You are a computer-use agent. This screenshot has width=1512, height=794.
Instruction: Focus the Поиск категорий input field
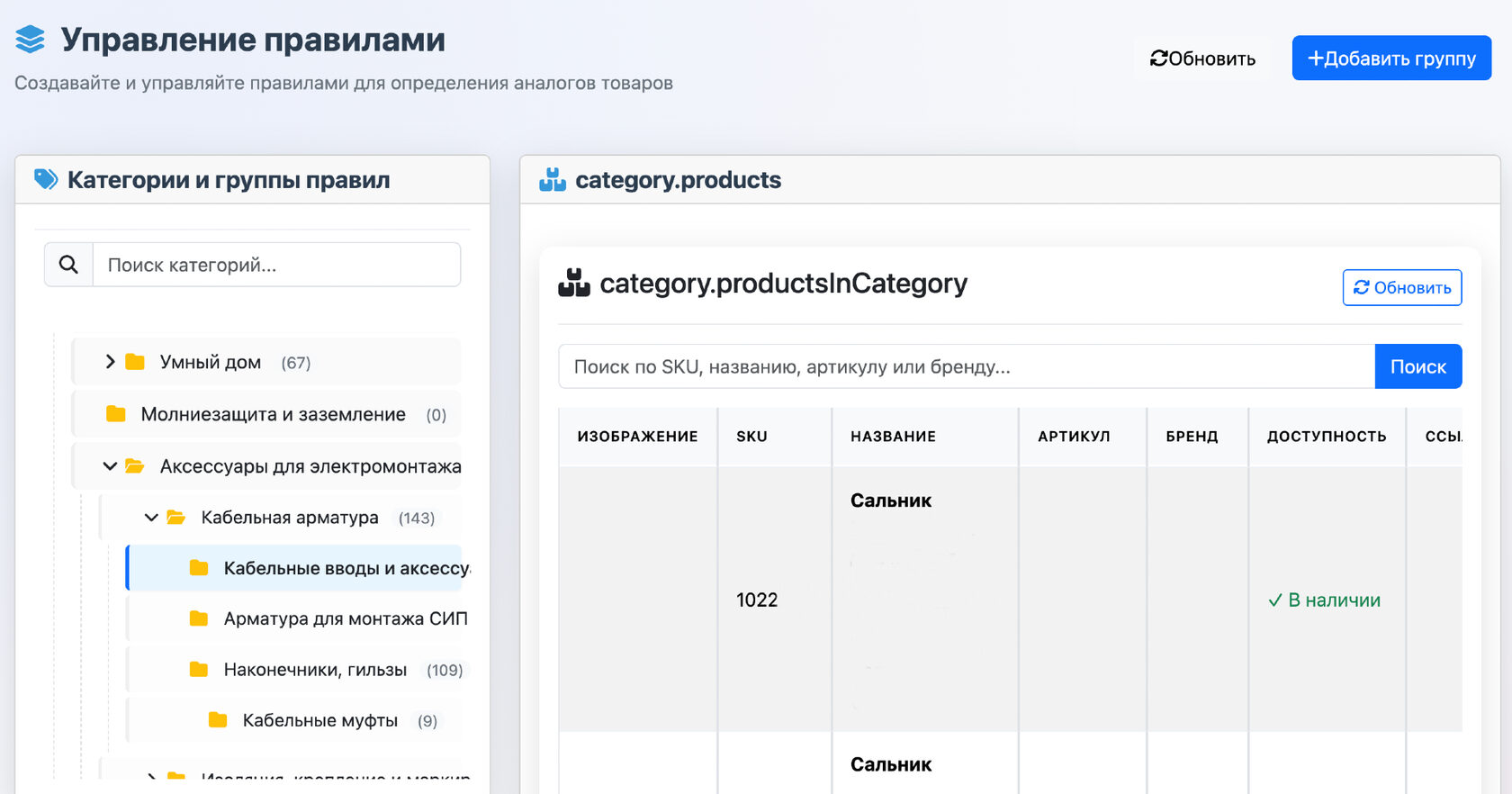[x=276, y=265]
